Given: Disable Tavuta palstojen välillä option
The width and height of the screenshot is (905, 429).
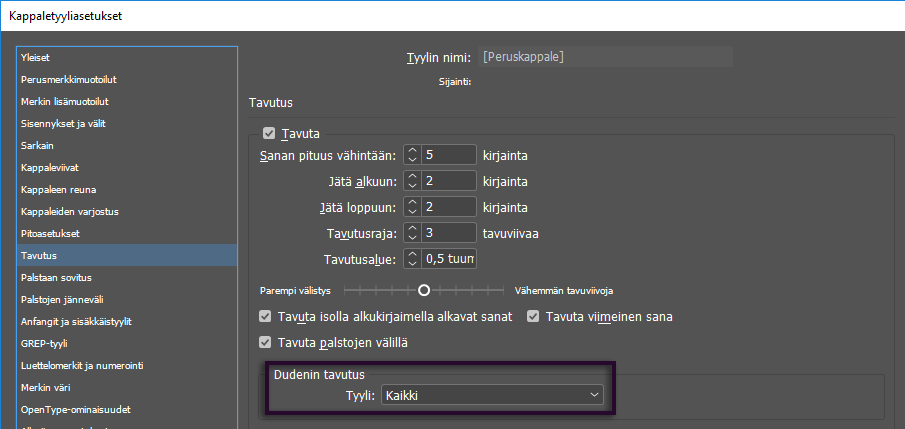Looking at the screenshot, I should click(x=265, y=343).
